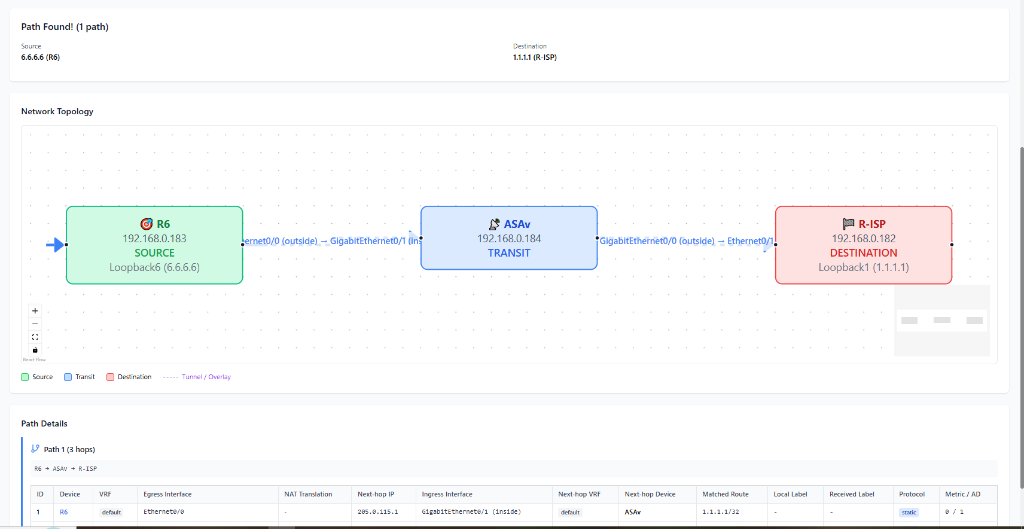Click the target icon on R6 node
This screenshot has height=529, width=1024.
pos(146,224)
